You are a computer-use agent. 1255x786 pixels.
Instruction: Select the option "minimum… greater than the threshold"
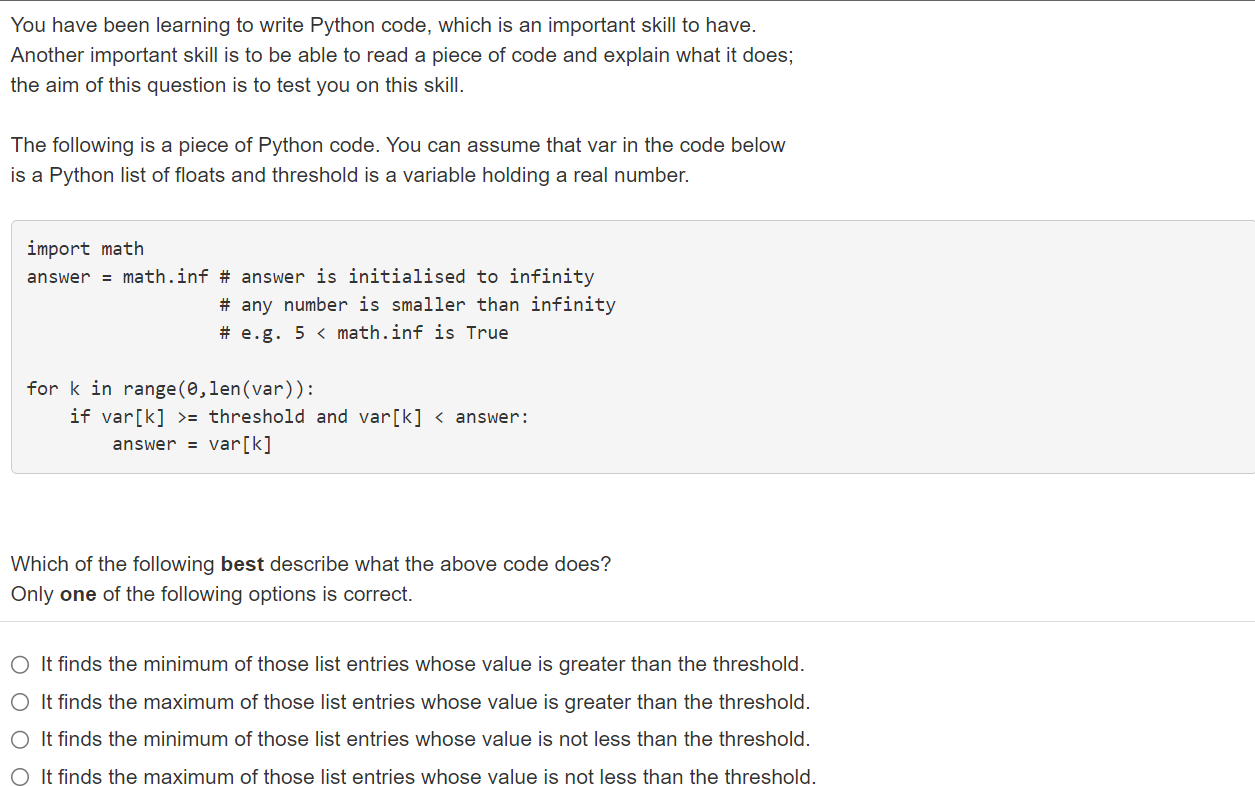pos(21,665)
